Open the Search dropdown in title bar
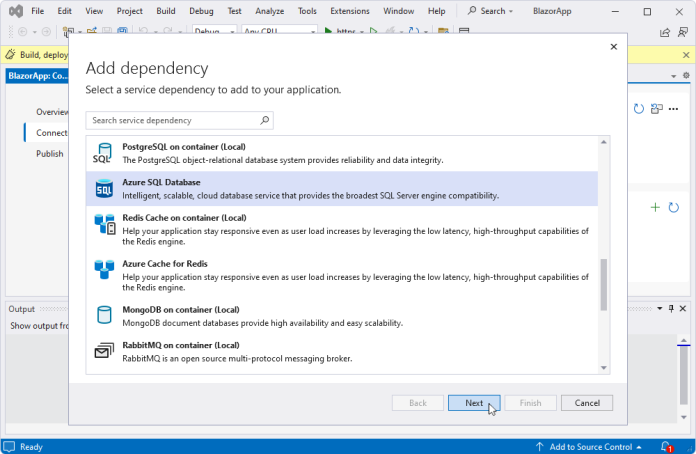Screen dimensions: 696x454 pos(491,11)
